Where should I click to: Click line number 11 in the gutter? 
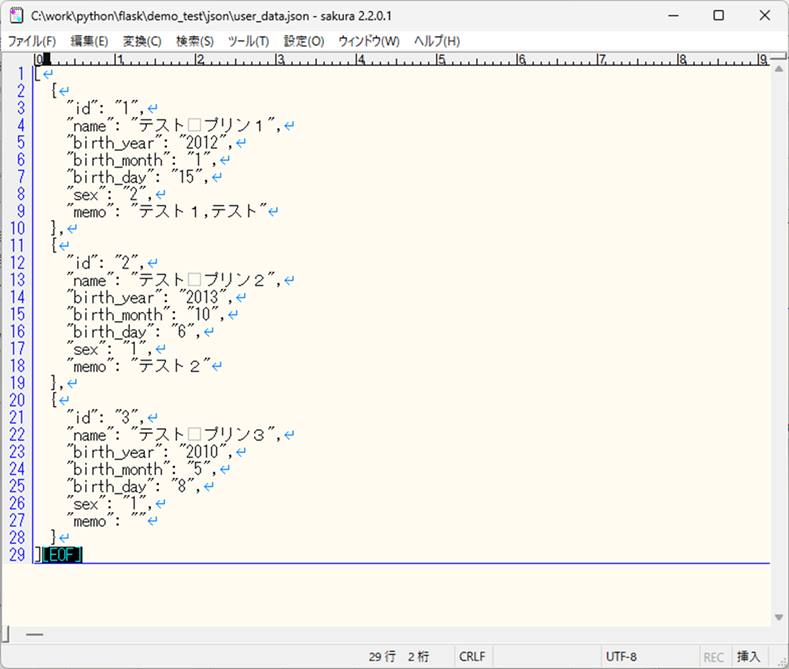click(17, 245)
